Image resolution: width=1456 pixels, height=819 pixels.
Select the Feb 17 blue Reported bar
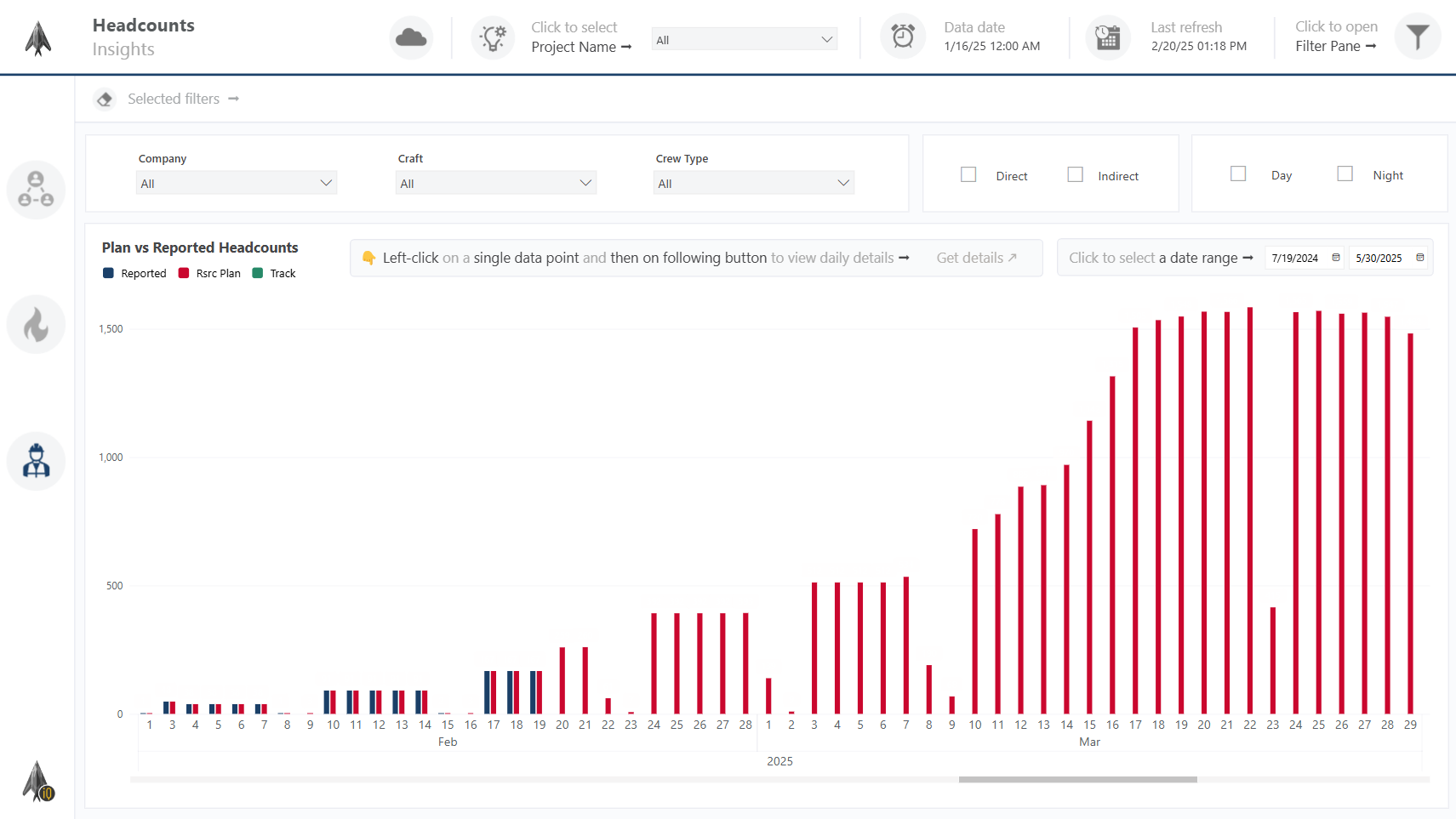click(x=487, y=692)
